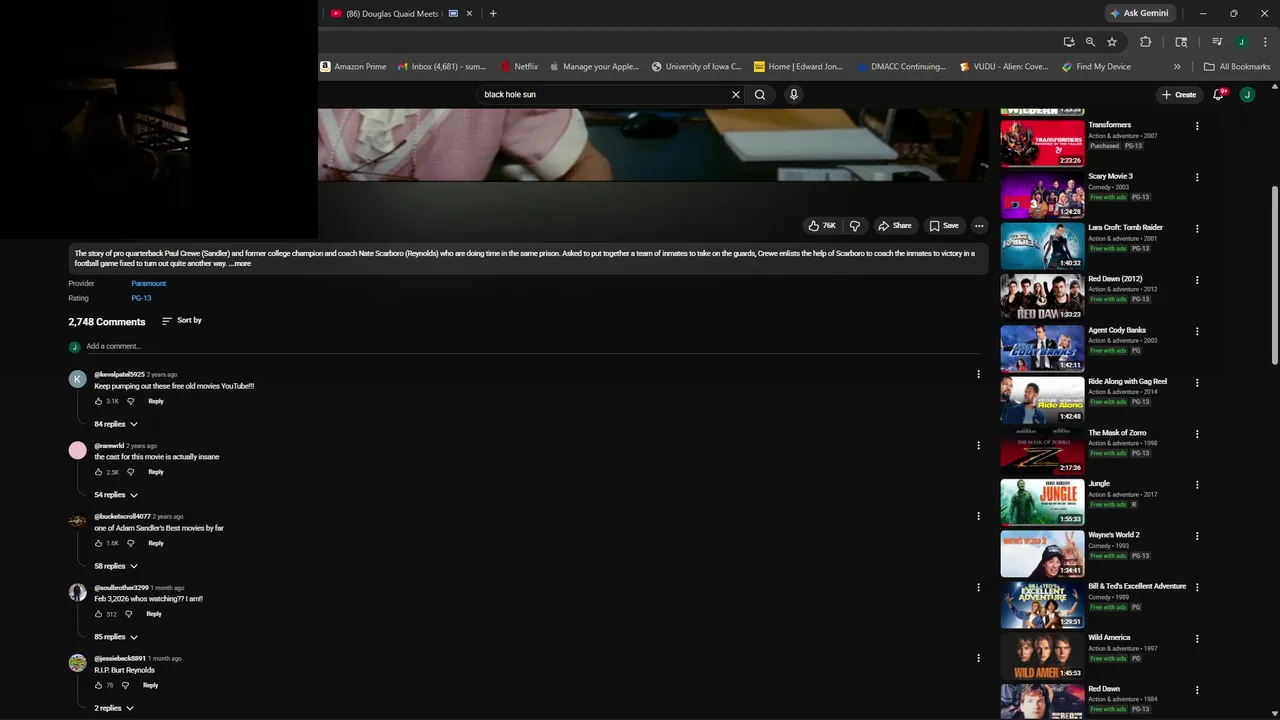Click the page's vertical scrollbar
The height and width of the screenshot is (720, 1280).
coord(1274,275)
